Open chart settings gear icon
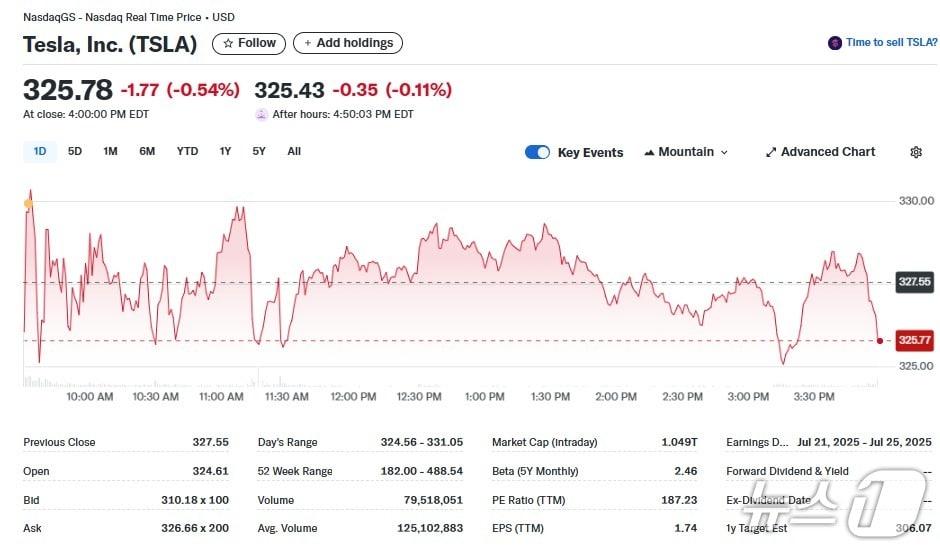The height and width of the screenshot is (551, 940). coord(916,152)
